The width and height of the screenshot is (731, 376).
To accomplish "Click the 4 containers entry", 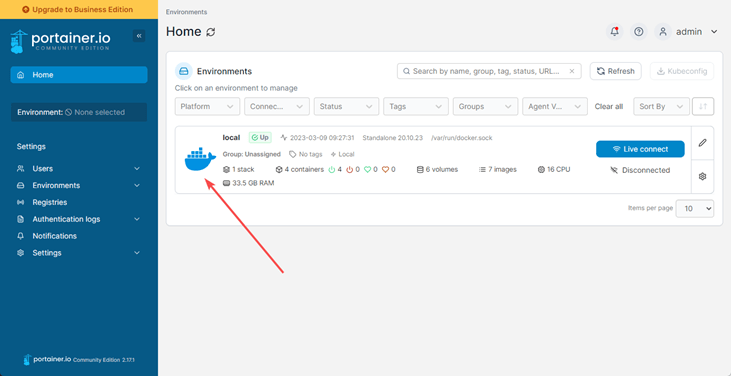I will click(x=300, y=170).
